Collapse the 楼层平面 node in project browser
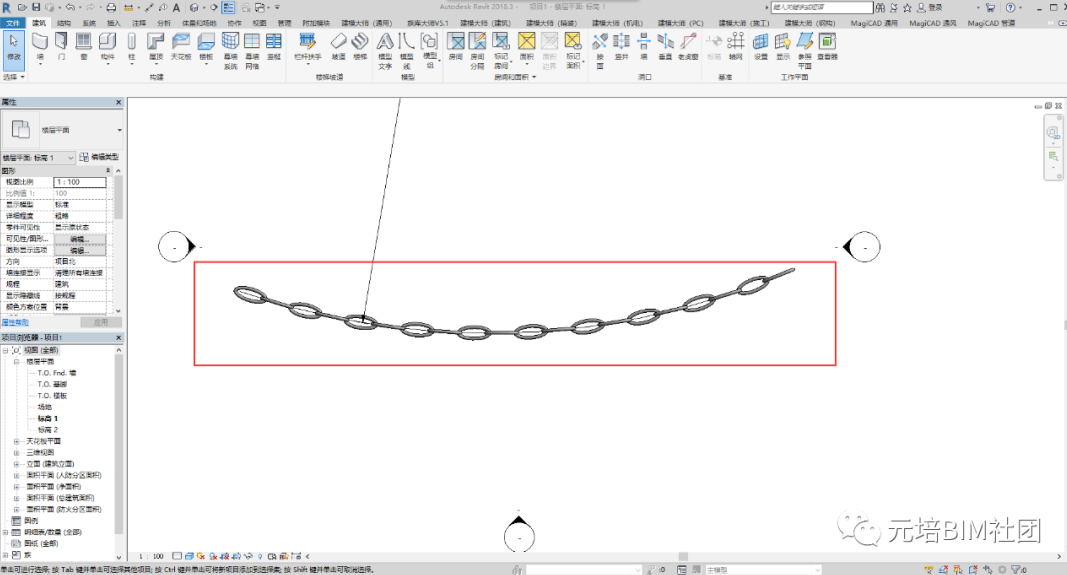The width and height of the screenshot is (1067, 575). pos(16,362)
